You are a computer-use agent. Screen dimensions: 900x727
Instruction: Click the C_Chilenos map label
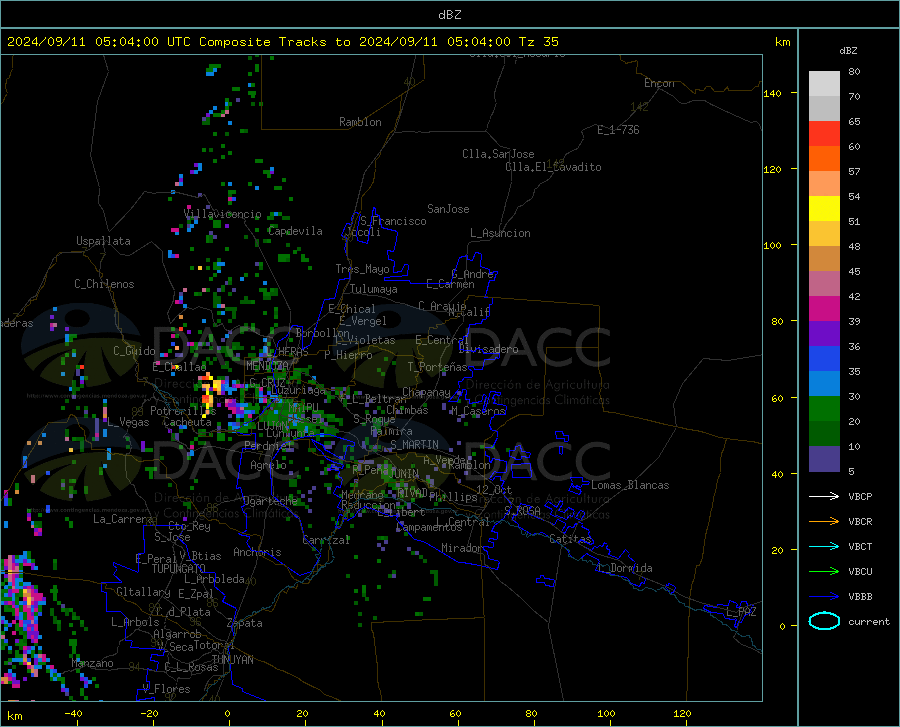coord(104,284)
